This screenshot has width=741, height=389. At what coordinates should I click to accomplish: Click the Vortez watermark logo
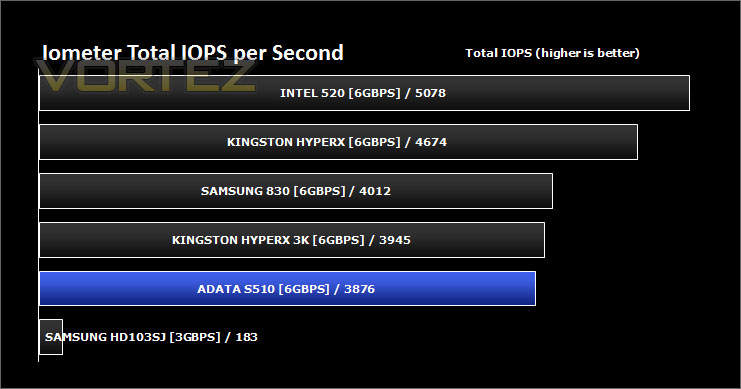146,76
